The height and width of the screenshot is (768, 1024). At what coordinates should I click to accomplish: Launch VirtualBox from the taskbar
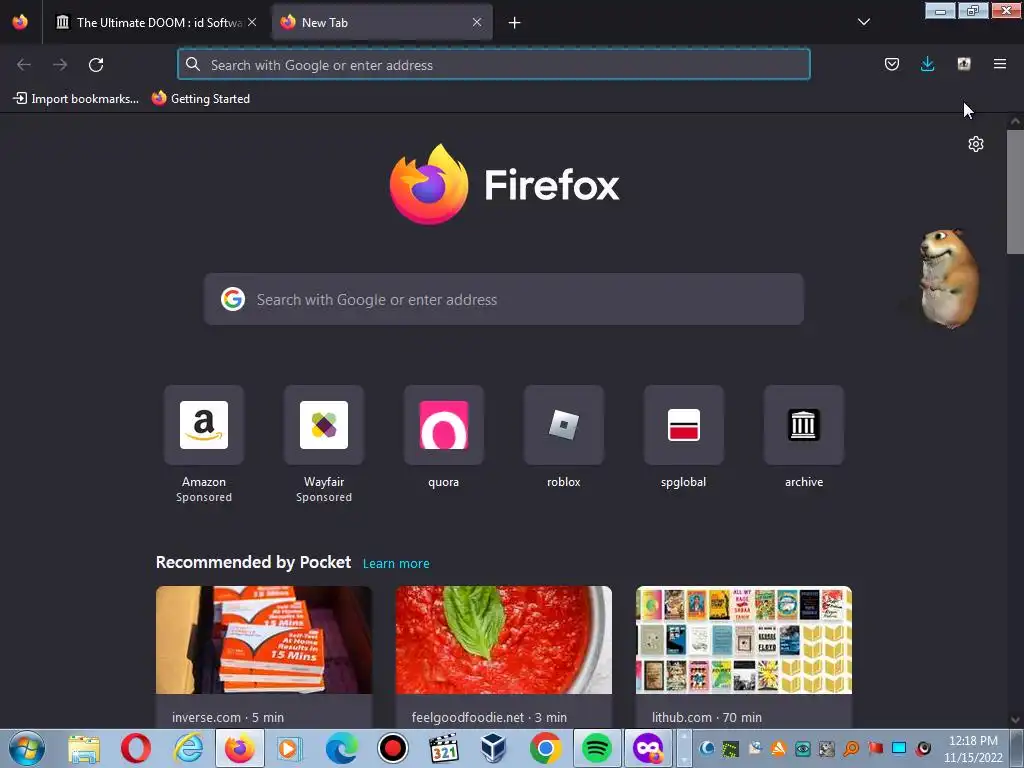[494, 748]
